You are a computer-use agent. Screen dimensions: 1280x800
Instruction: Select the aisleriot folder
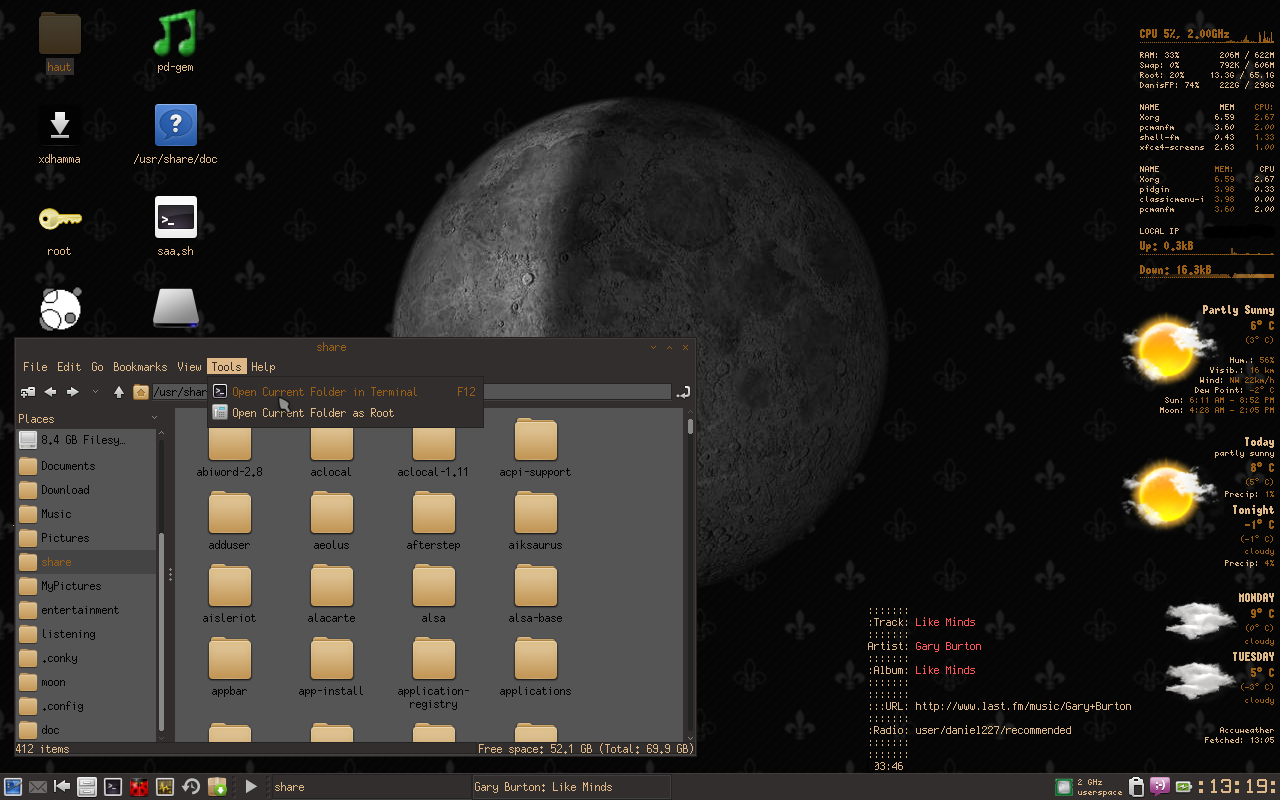click(230, 593)
